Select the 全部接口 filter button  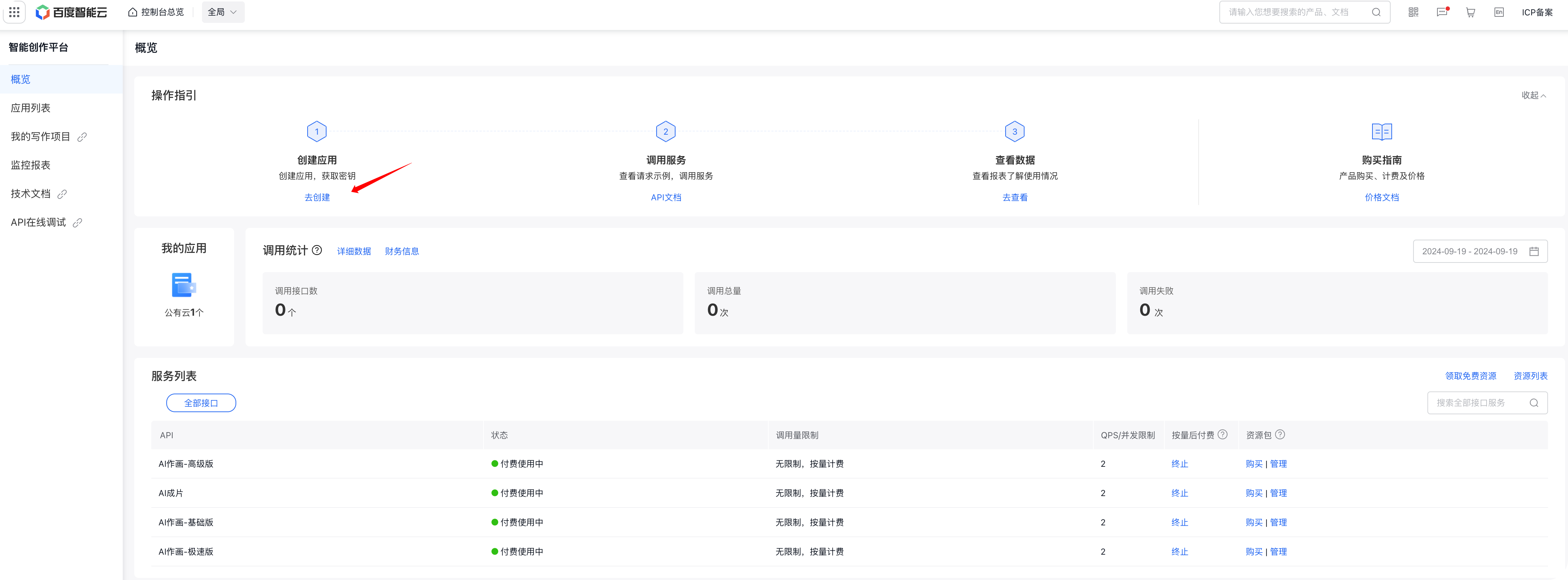201,403
